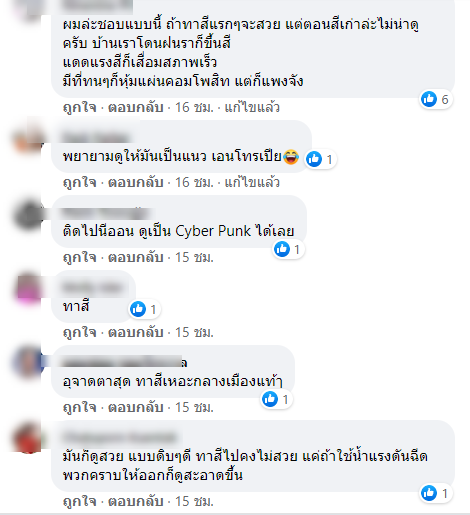Open แก้ไขแล้ว under the เอนโทรเปีย comment
470x515 pixels.
[x=252, y=182]
